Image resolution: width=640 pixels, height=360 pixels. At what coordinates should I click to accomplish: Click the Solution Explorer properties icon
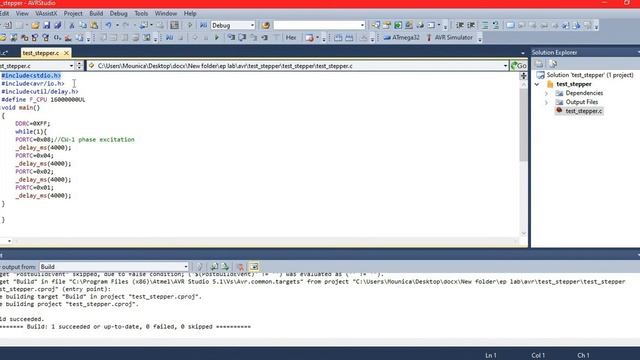(x=539, y=64)
